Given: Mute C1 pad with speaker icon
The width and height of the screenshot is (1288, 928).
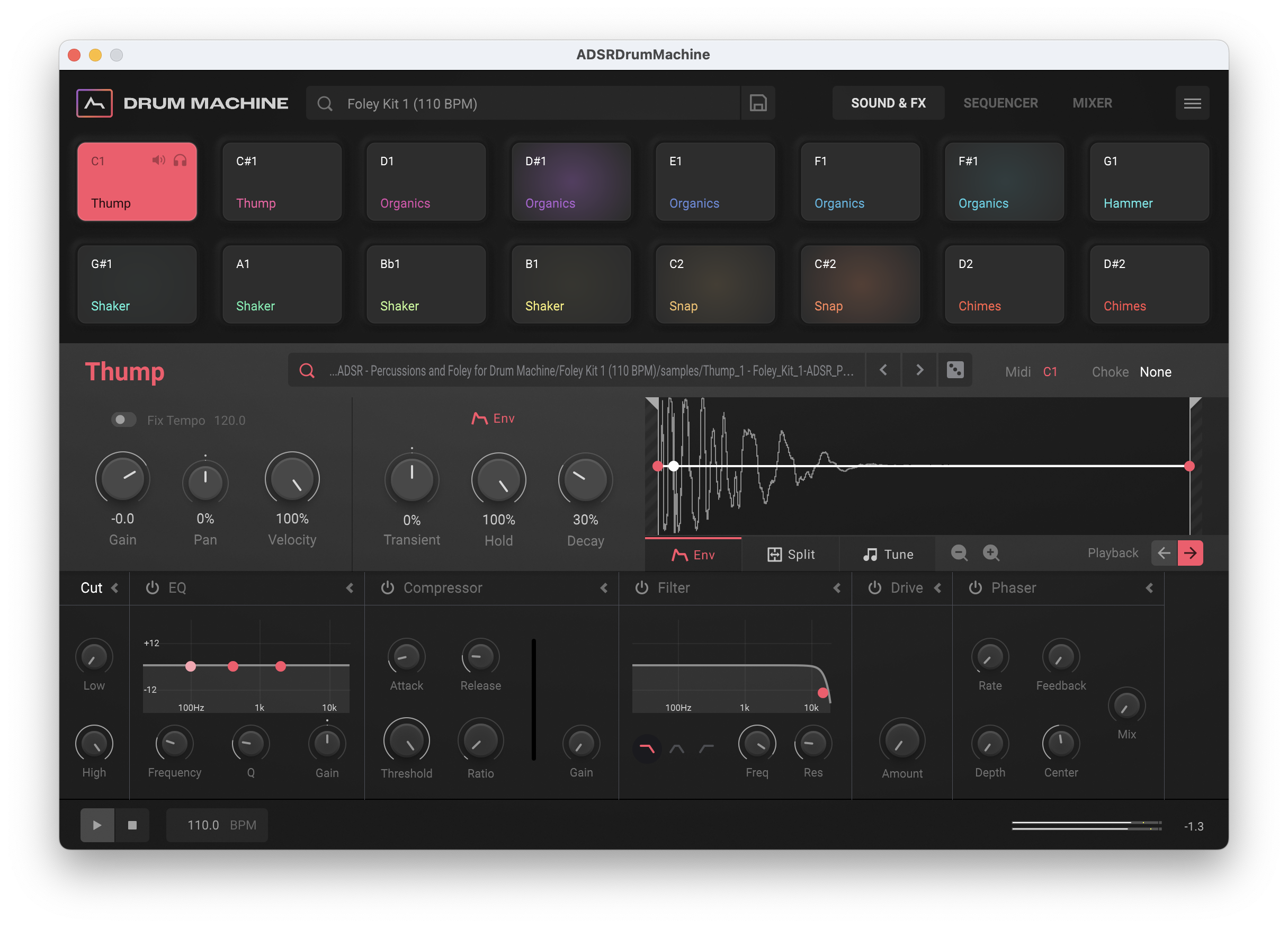Looking at the screenshot, I should point(158,160).
